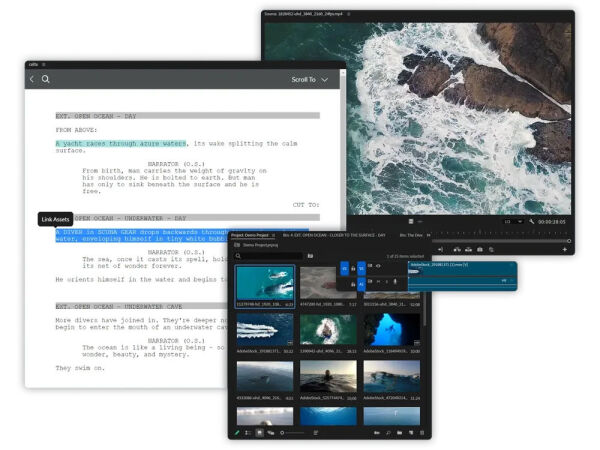
Task: Switch Project panel to icon view
Action: [259, 433]
